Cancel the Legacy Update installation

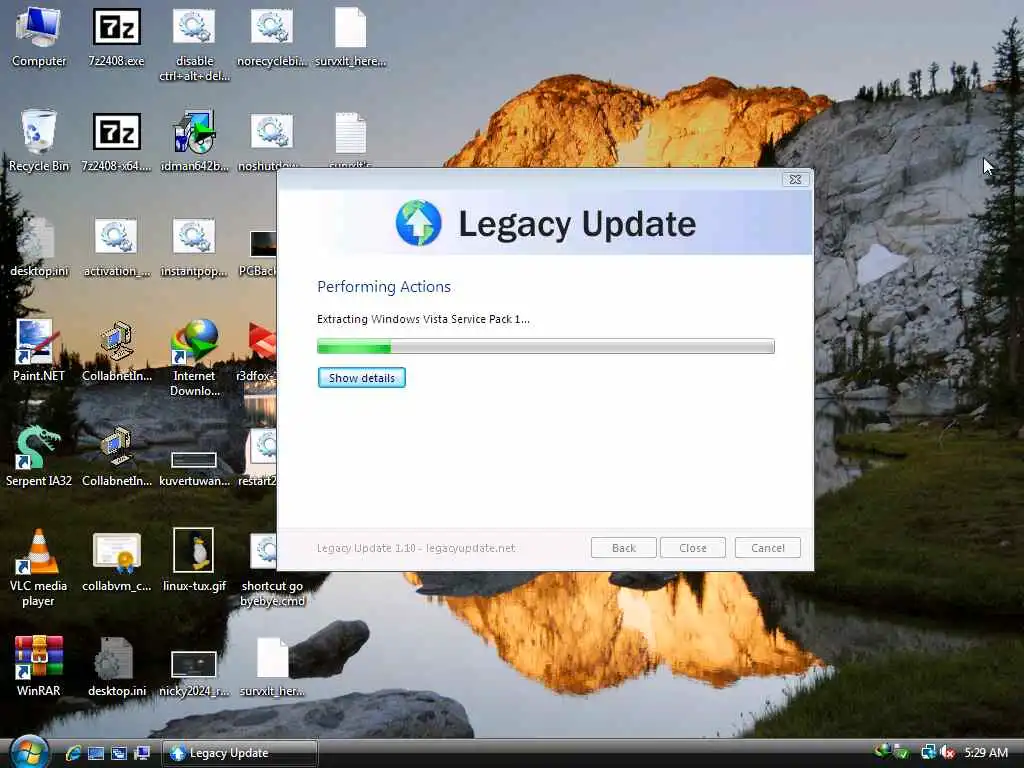(x=767, y=548)
